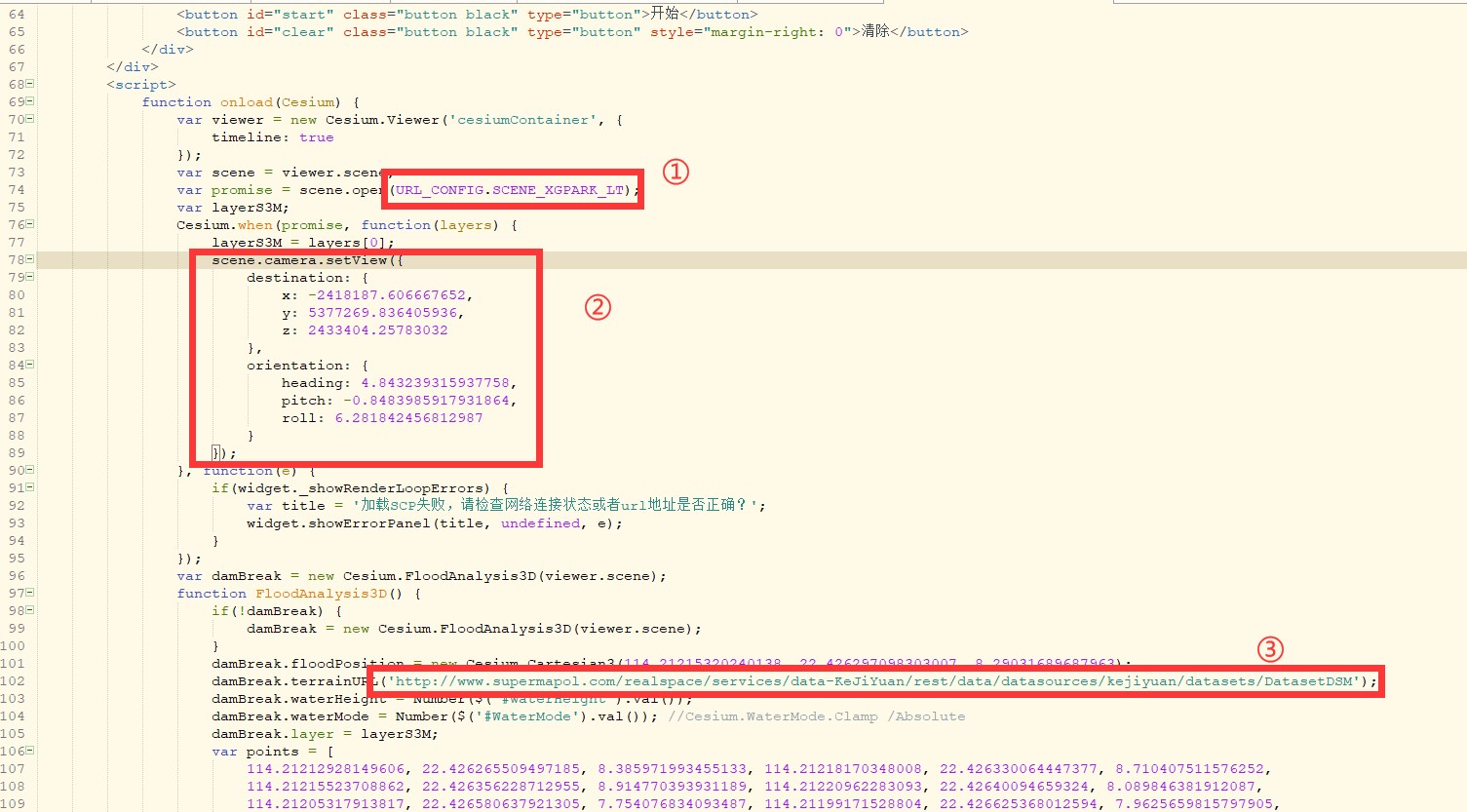Click the circled number 3 annotation
1467x812 pixels.
[x=1269, y=649]
